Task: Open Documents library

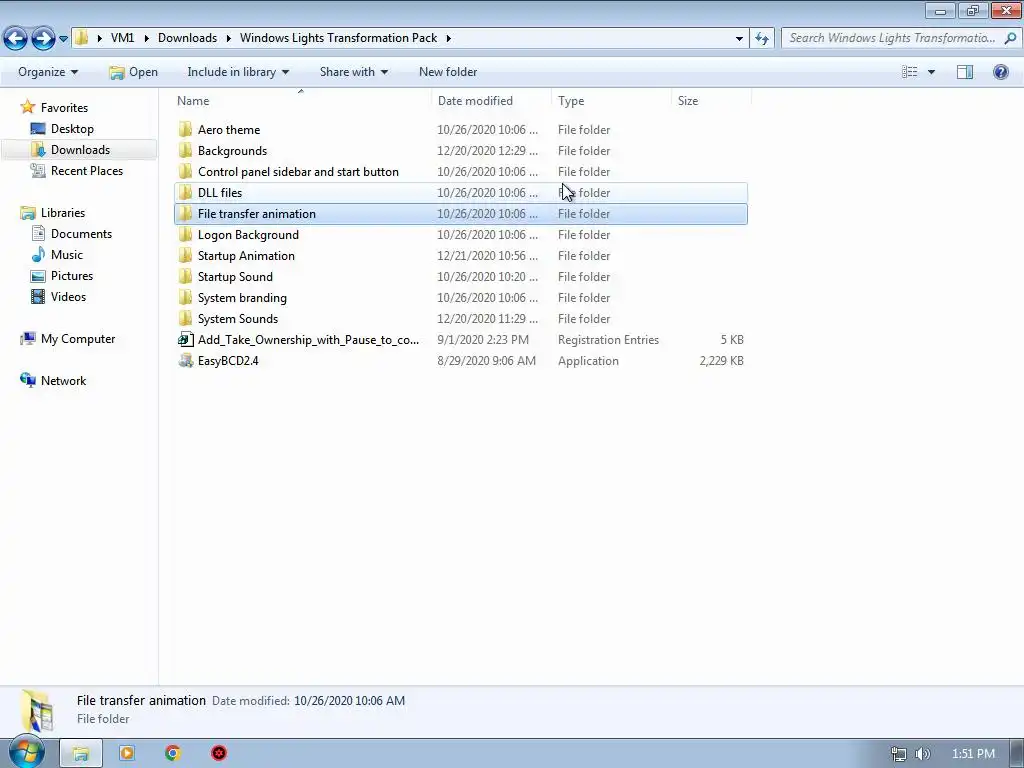Action: click(x=81, y=234)
